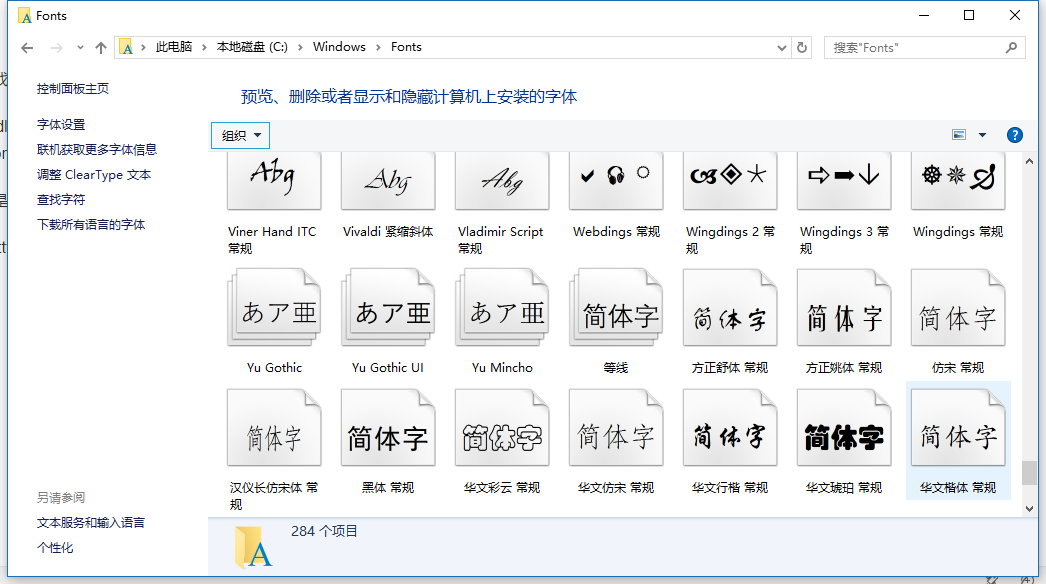
Task: Select the Yu Gothic font family icon
Action: pos(274,307)
